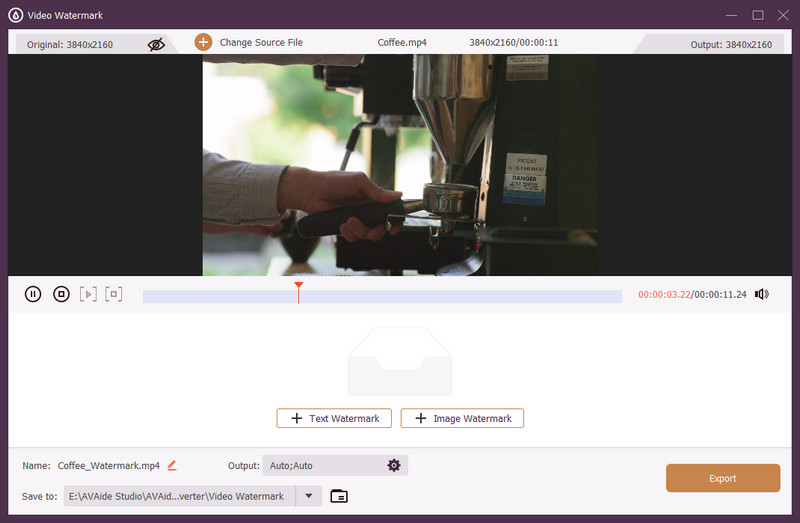Toggle the original preview eye icon
This screenshot has width=800, height=523.
tap(156, 44)
